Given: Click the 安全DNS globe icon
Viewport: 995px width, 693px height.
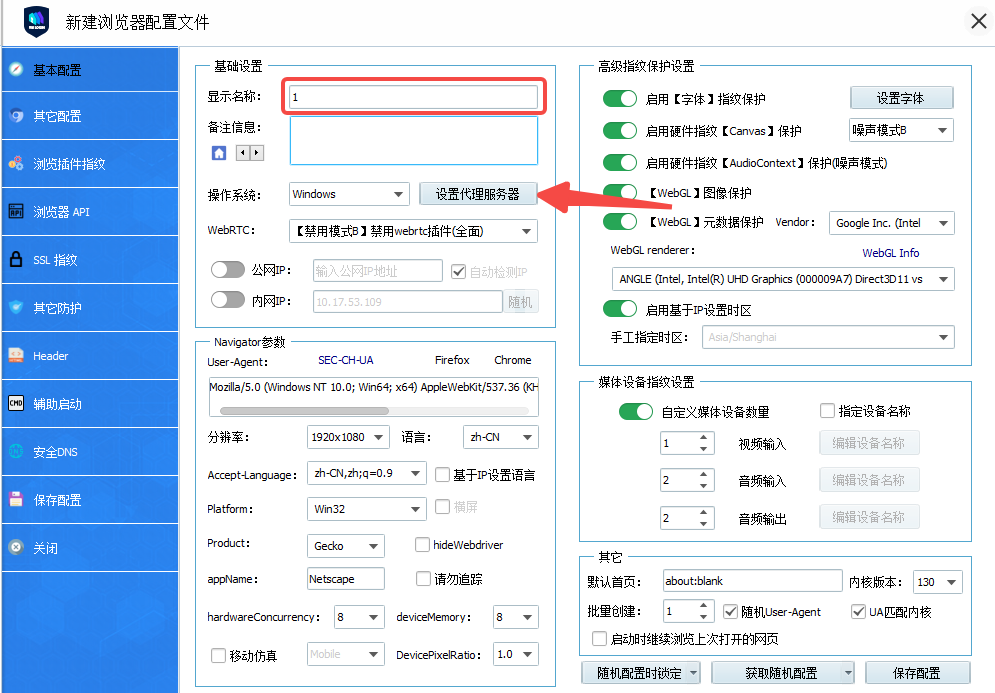Looking at the screenshot, I should point(16,452).
